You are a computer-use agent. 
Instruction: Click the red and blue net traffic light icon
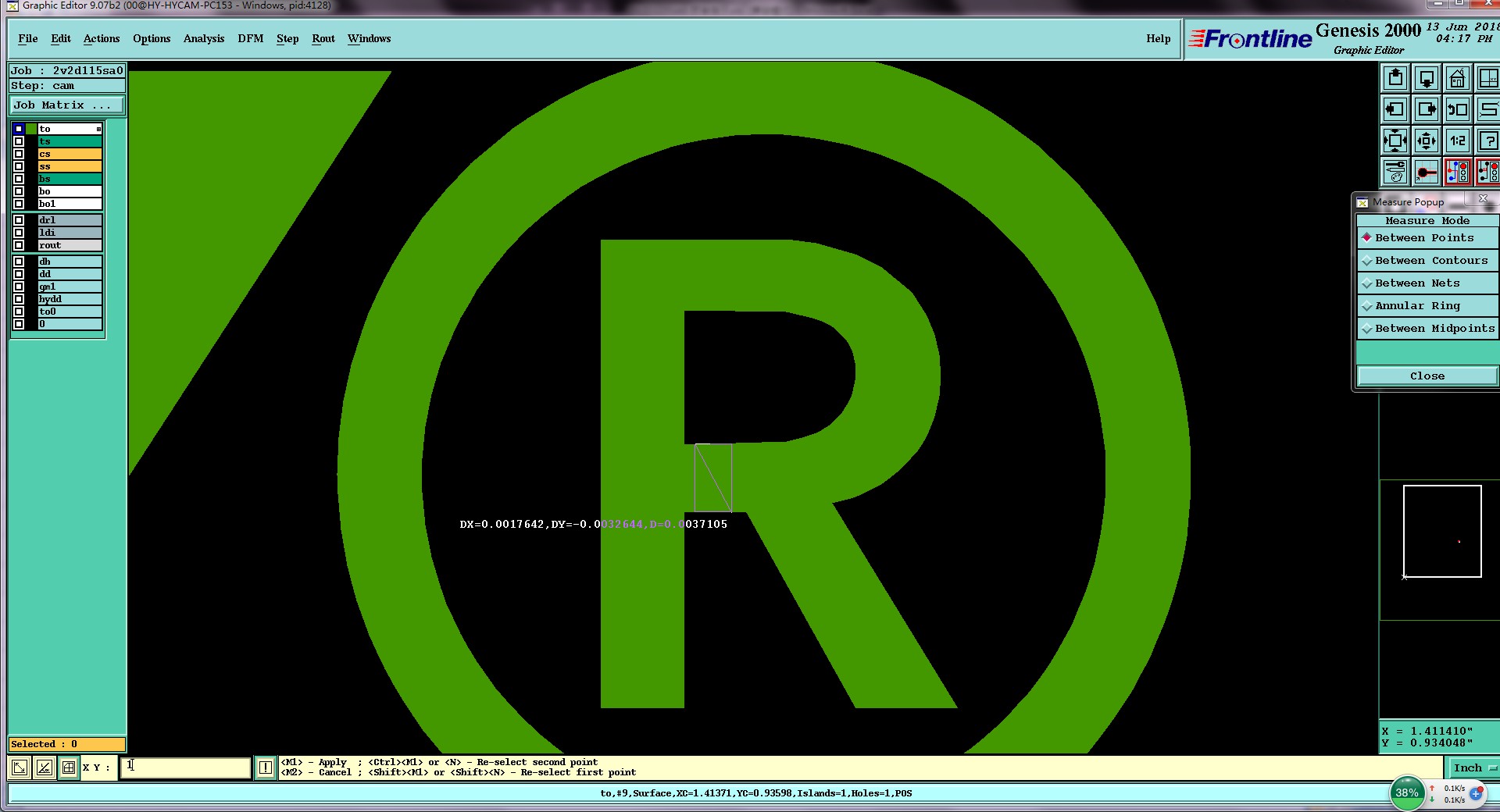1458,172
